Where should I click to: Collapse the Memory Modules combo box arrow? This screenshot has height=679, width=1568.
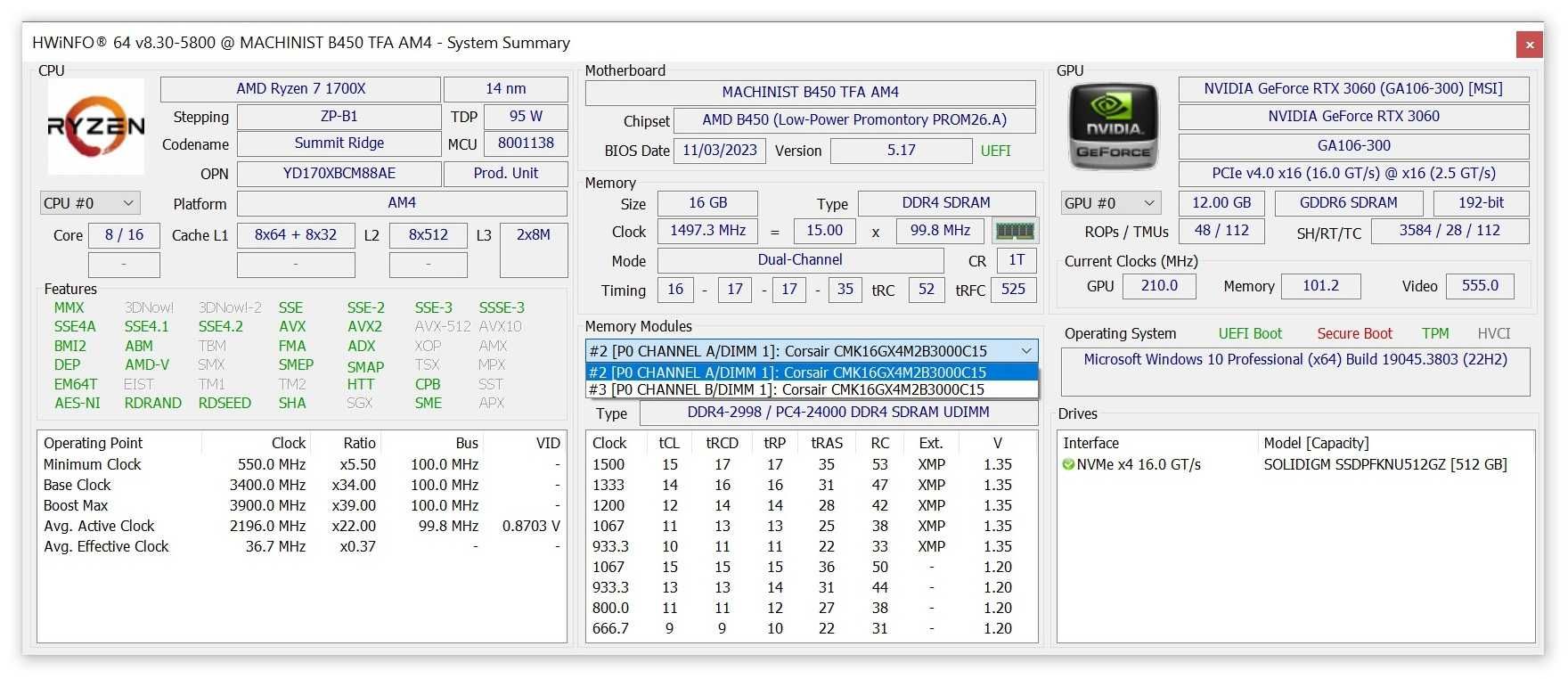[1026, 351]
